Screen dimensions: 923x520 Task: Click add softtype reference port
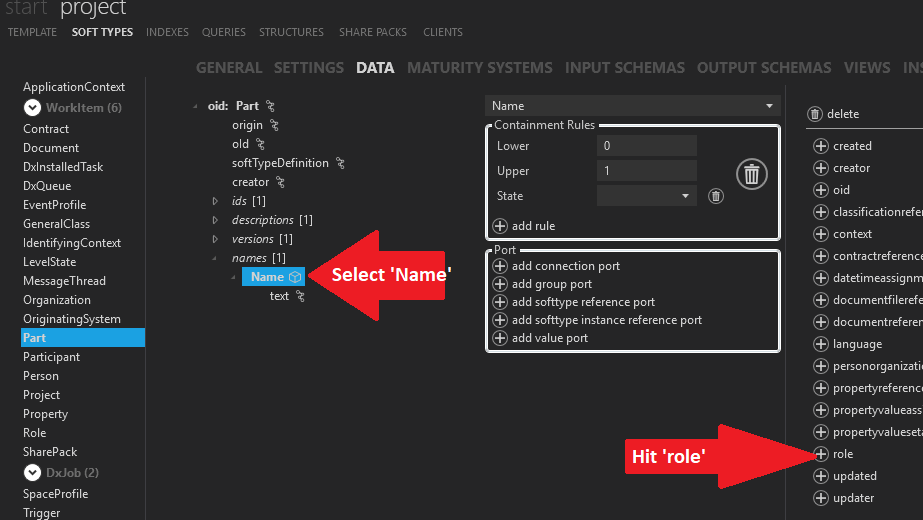point(583,302)
